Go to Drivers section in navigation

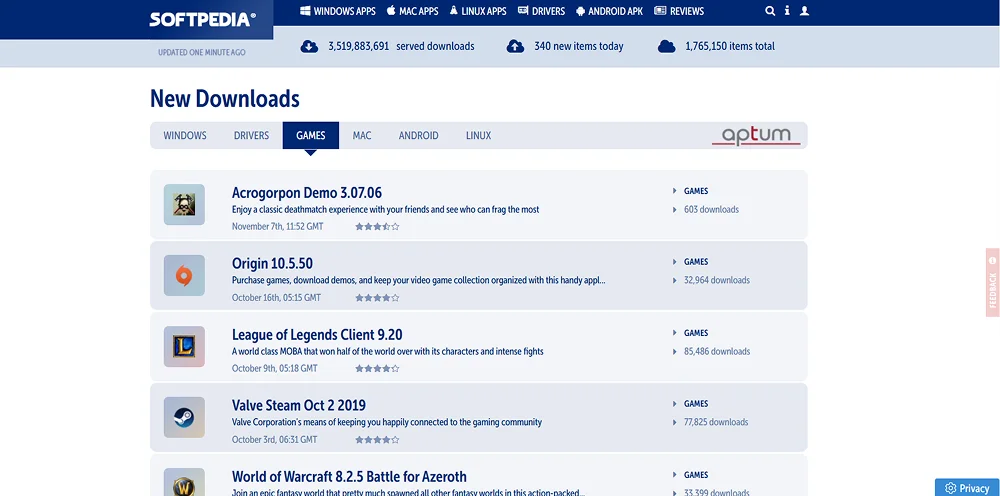(541, 11)
